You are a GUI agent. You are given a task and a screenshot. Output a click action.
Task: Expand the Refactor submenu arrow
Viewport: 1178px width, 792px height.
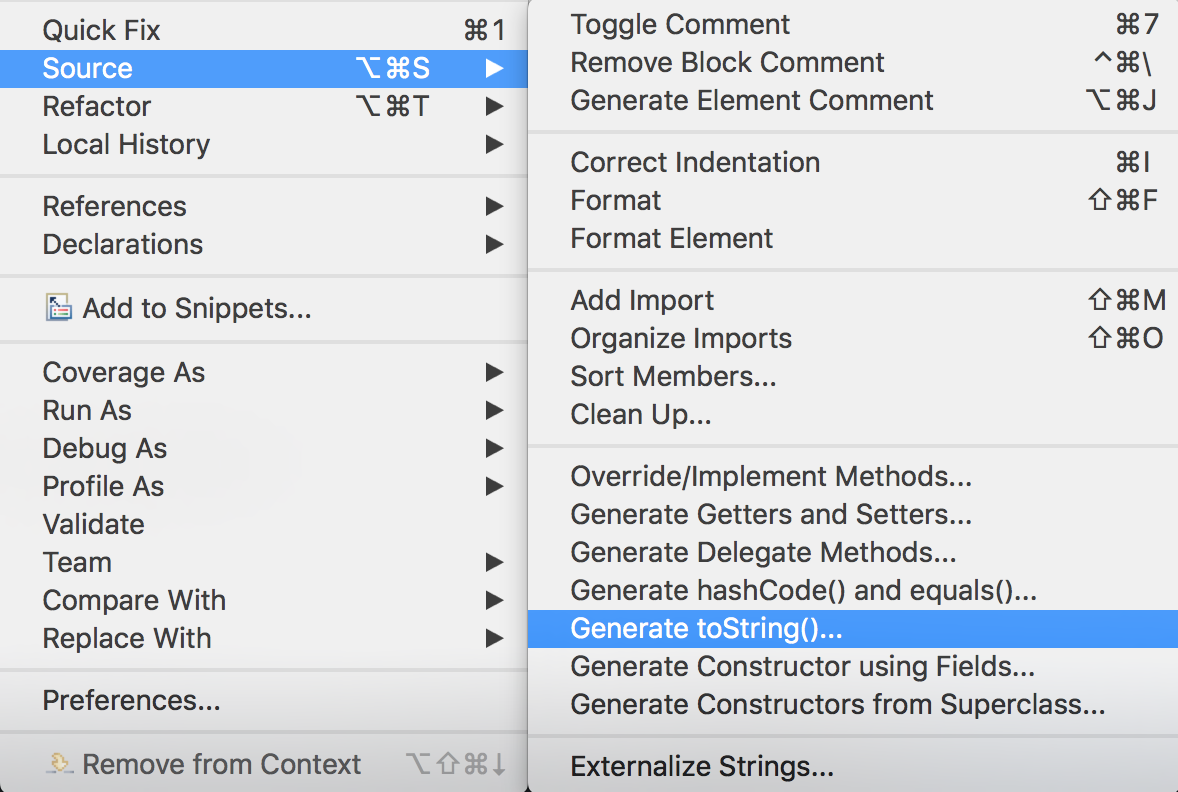[x=495, y=106]
